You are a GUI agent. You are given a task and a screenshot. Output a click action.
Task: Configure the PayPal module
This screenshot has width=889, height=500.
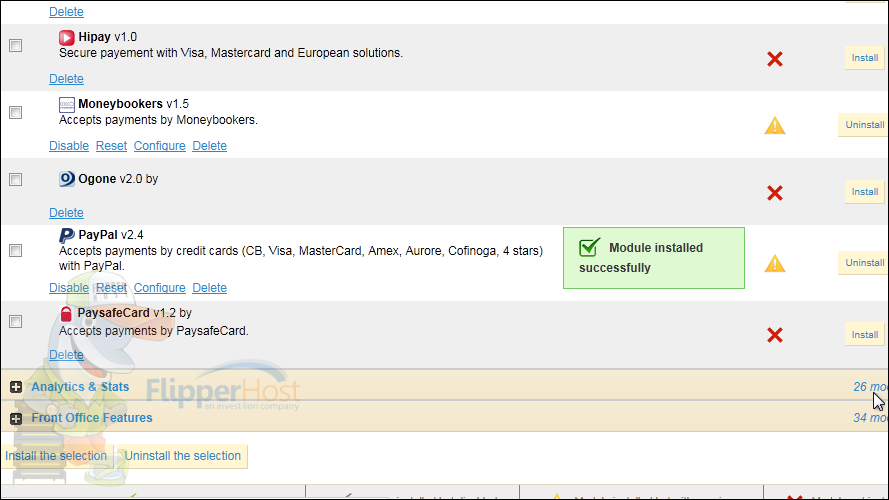(159, 288)
